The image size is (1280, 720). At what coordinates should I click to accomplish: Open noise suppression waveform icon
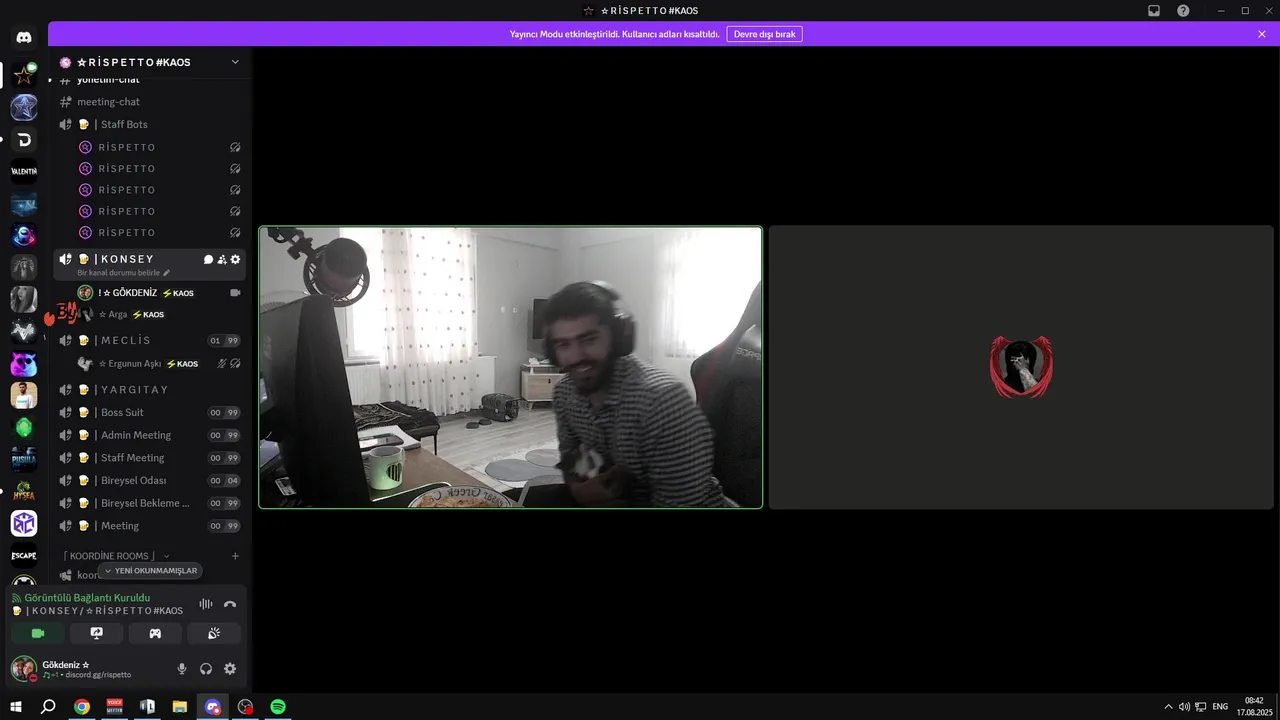(206, 604)
